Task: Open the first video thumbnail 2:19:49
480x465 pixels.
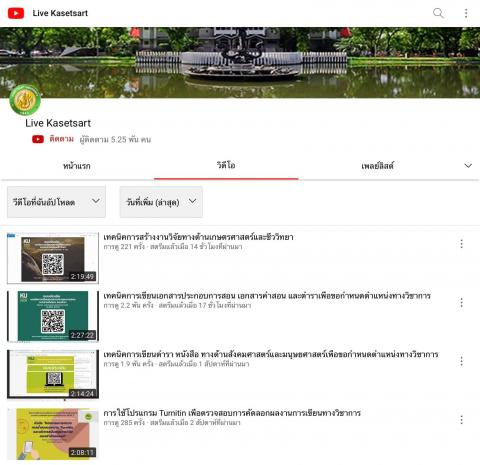Action: coord(53,258)
